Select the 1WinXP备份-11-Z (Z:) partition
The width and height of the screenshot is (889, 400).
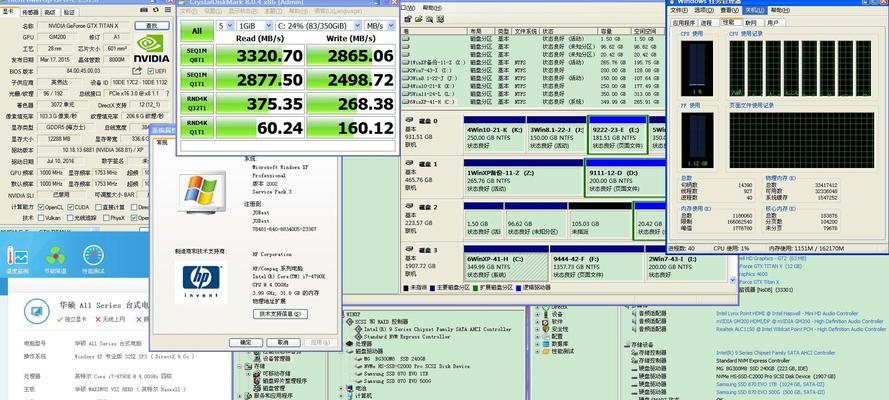click(x=523, y=177)
